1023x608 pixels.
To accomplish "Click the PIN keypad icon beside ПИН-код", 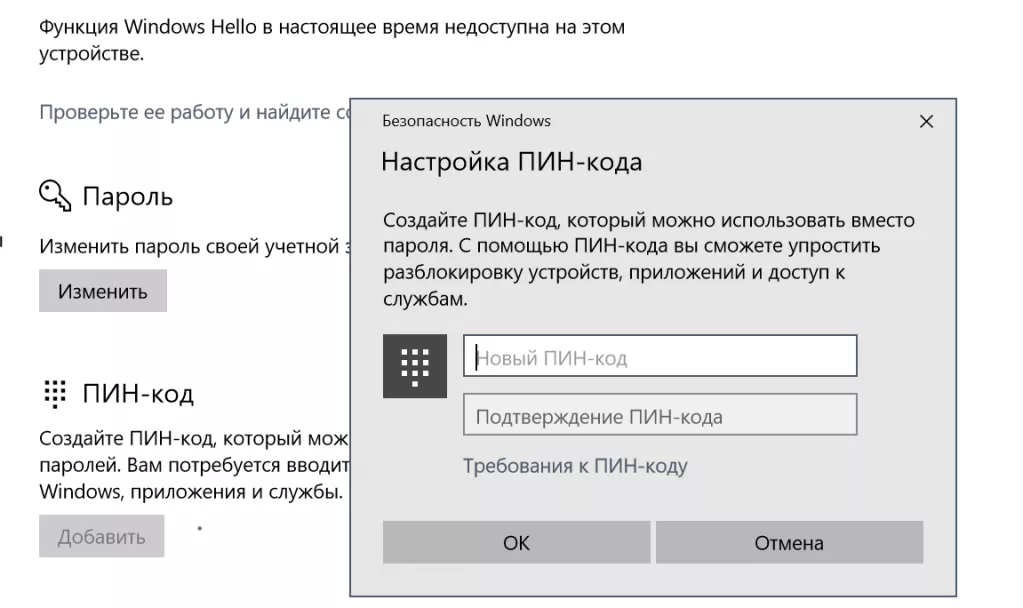I will [55, 393].
